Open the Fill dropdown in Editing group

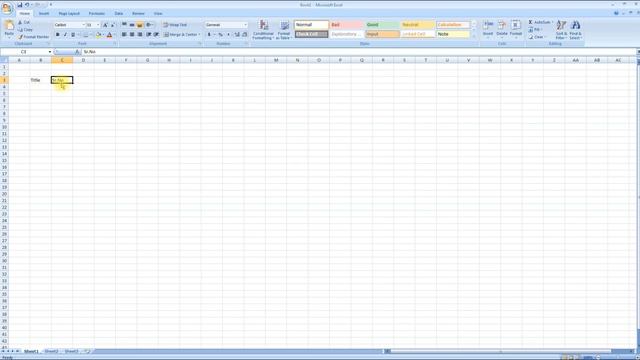tap(536, 29)
